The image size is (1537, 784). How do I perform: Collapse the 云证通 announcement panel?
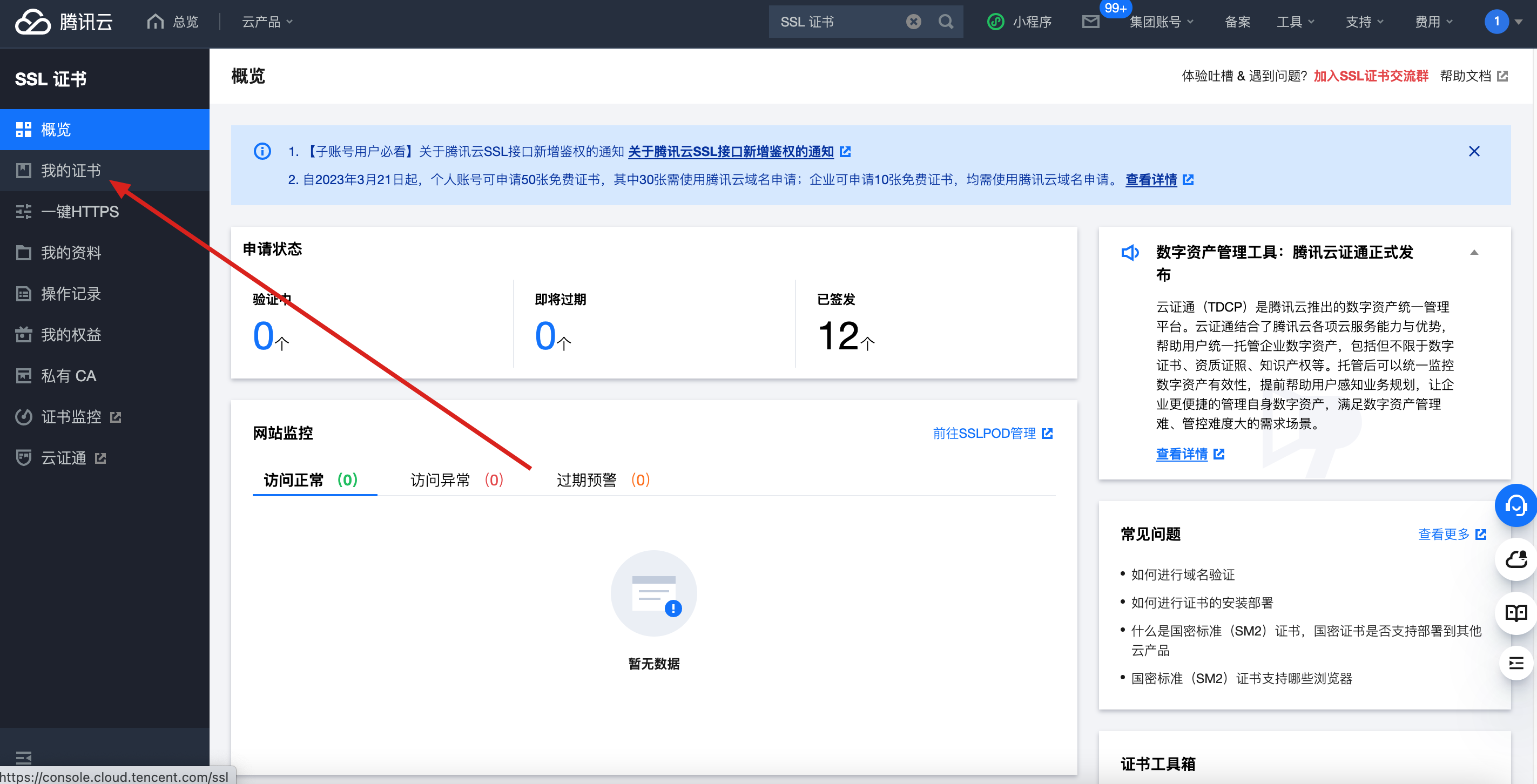click(1474, 252)
